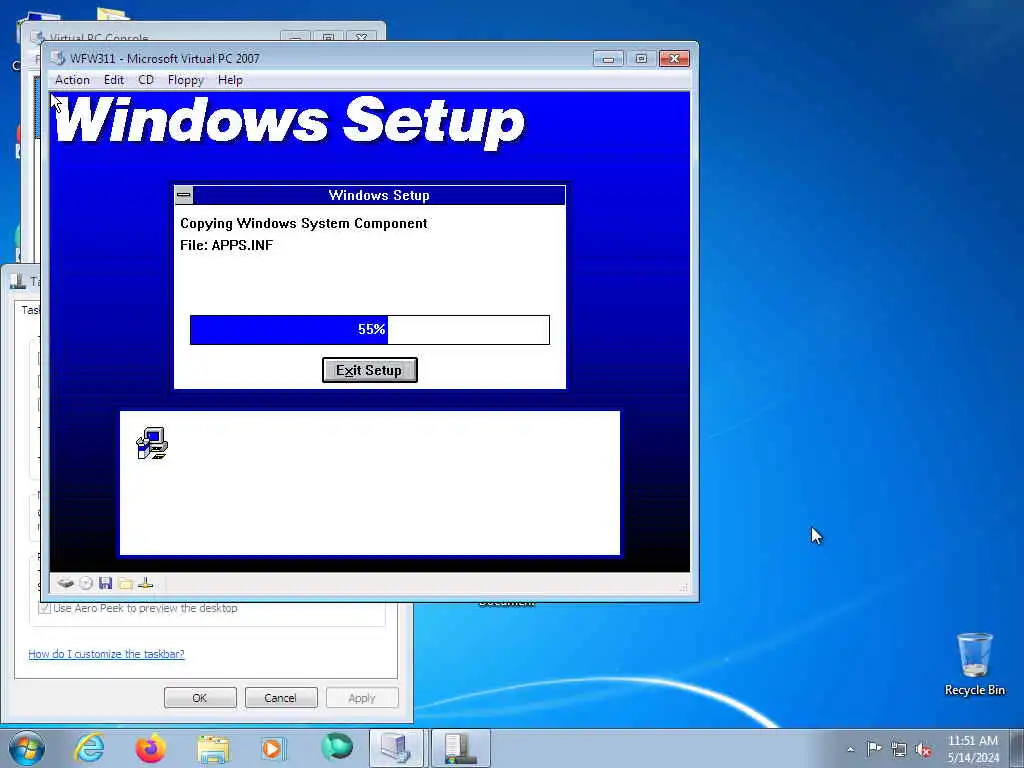Viewport: 1024px width, 768px height.
Task: Minimize the WFW311 Virtual PC window
Action: point(608,59)
